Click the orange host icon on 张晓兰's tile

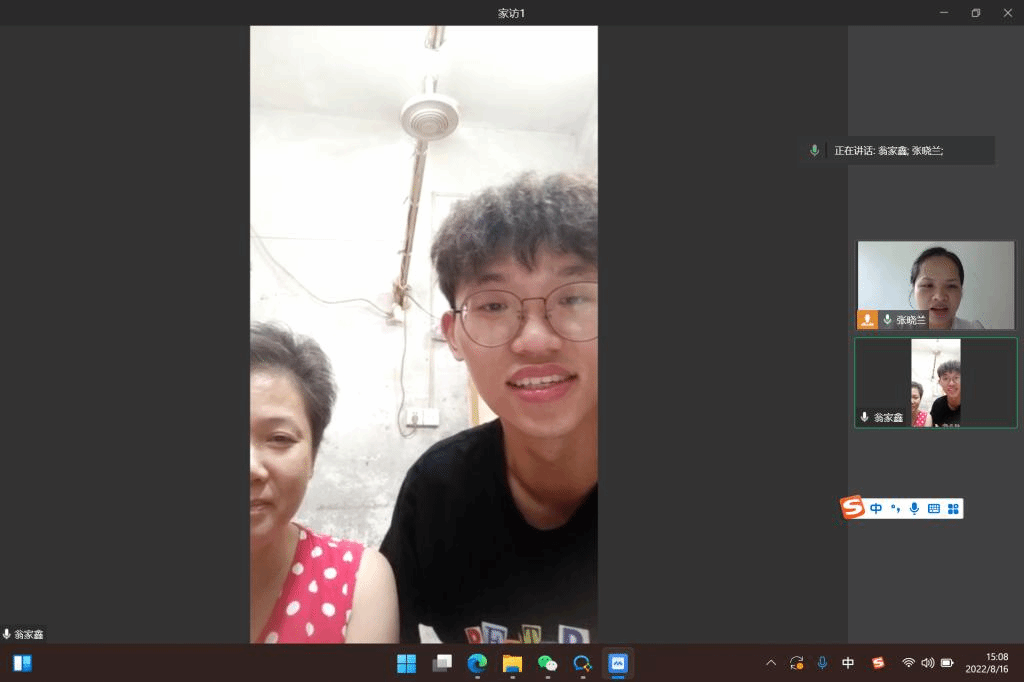(x=867, y=320)
